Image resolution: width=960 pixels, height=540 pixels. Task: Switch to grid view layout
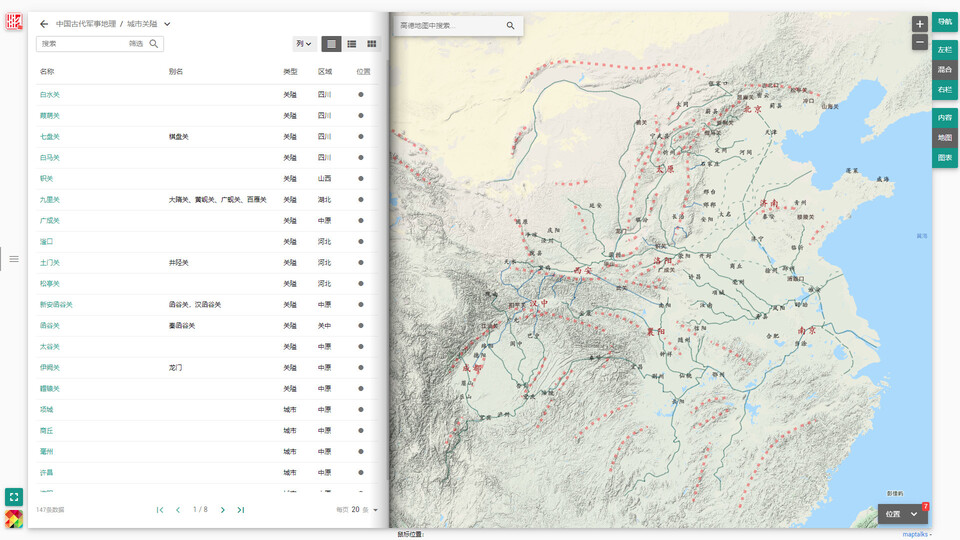click(372, 44)
